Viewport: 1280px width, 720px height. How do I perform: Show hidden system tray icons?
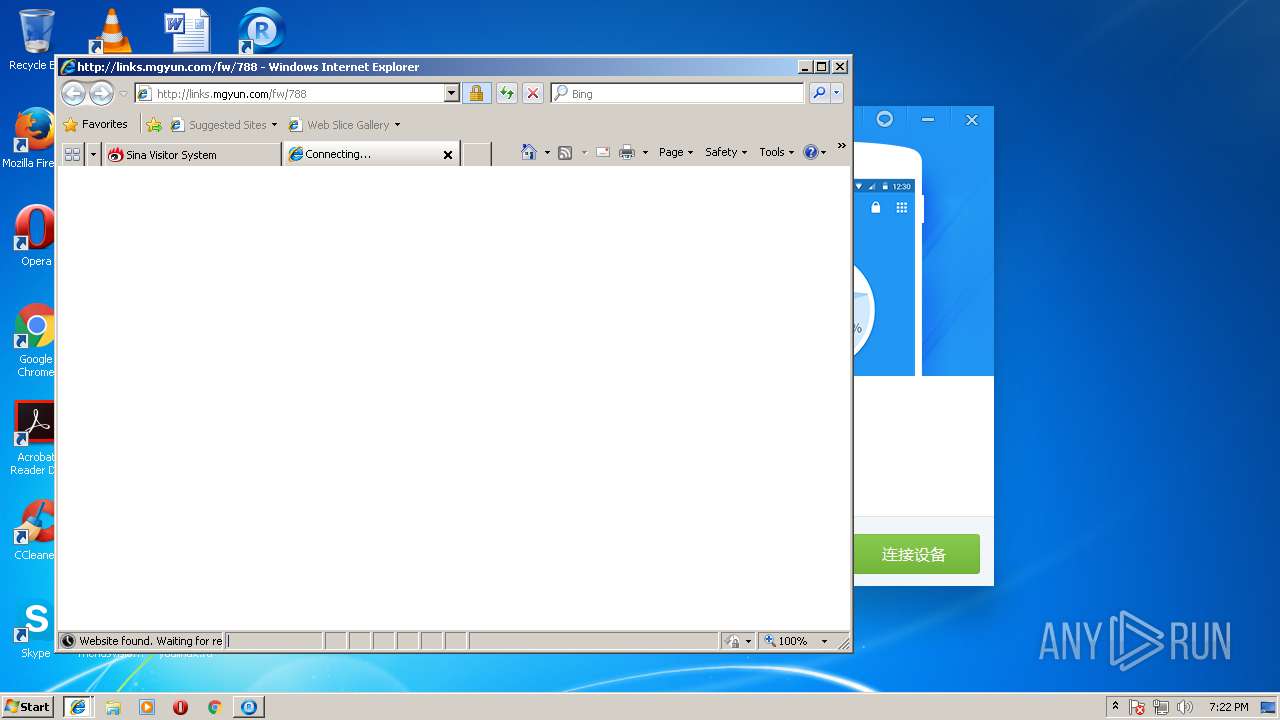tap(1116, 707)
